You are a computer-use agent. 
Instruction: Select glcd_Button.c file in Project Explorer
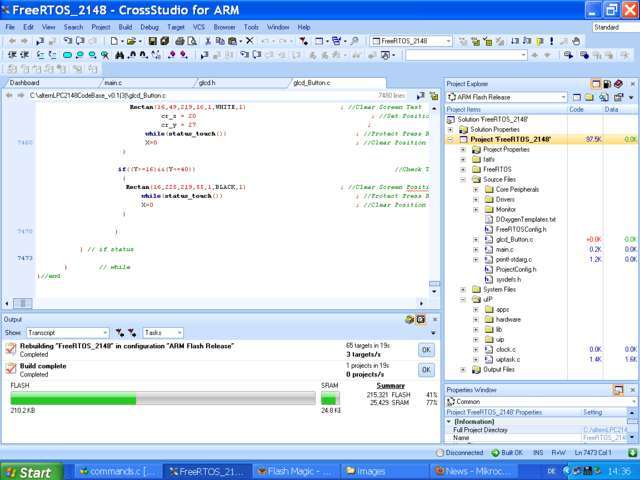pos(514,240)
